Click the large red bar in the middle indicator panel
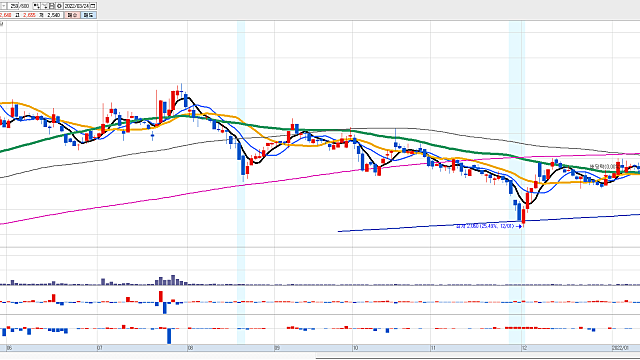 [161, 296]
